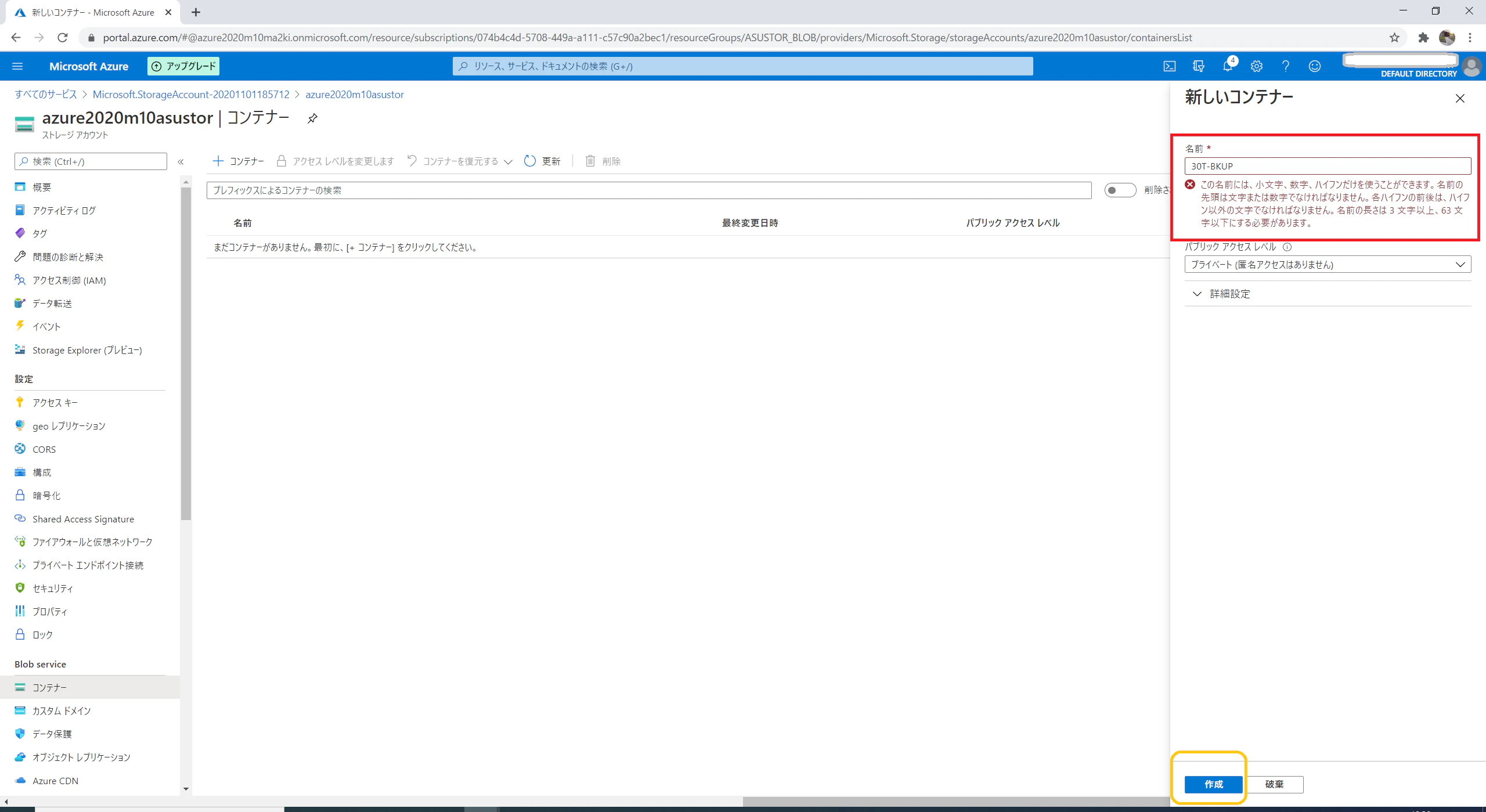Bookmark this page with star icon
This screenshot has width=1486, height=812.
[1394, 38]
